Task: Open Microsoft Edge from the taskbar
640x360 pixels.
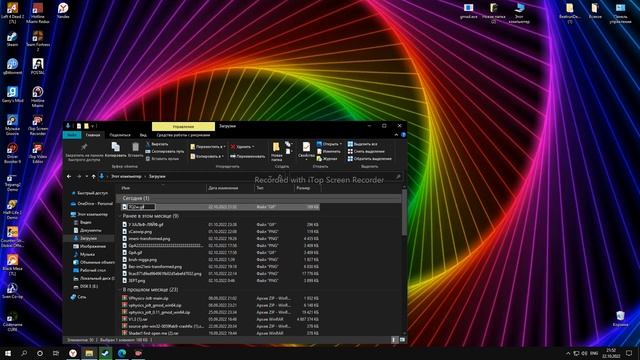Action: click(x=122, y=353)
